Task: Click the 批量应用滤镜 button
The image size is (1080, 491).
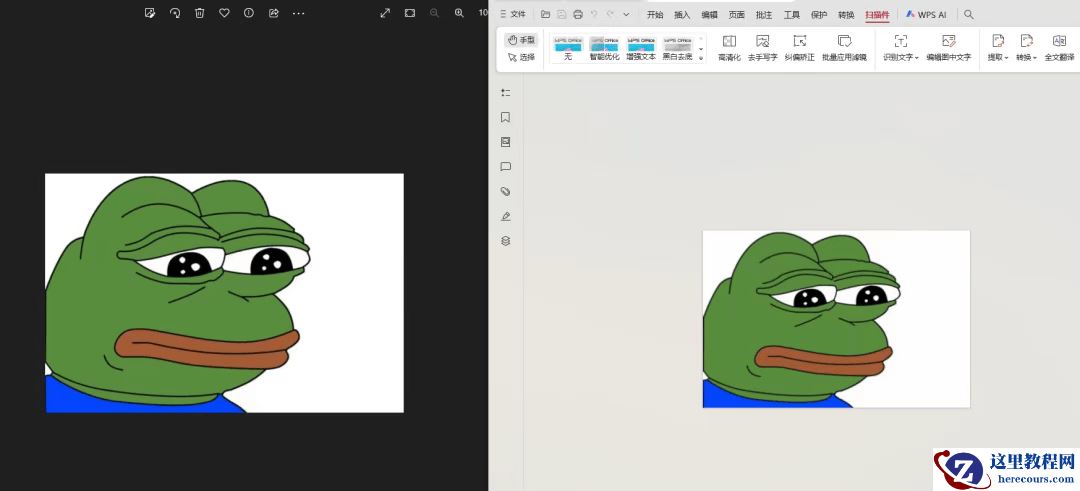Action: (x=844, y=47)
